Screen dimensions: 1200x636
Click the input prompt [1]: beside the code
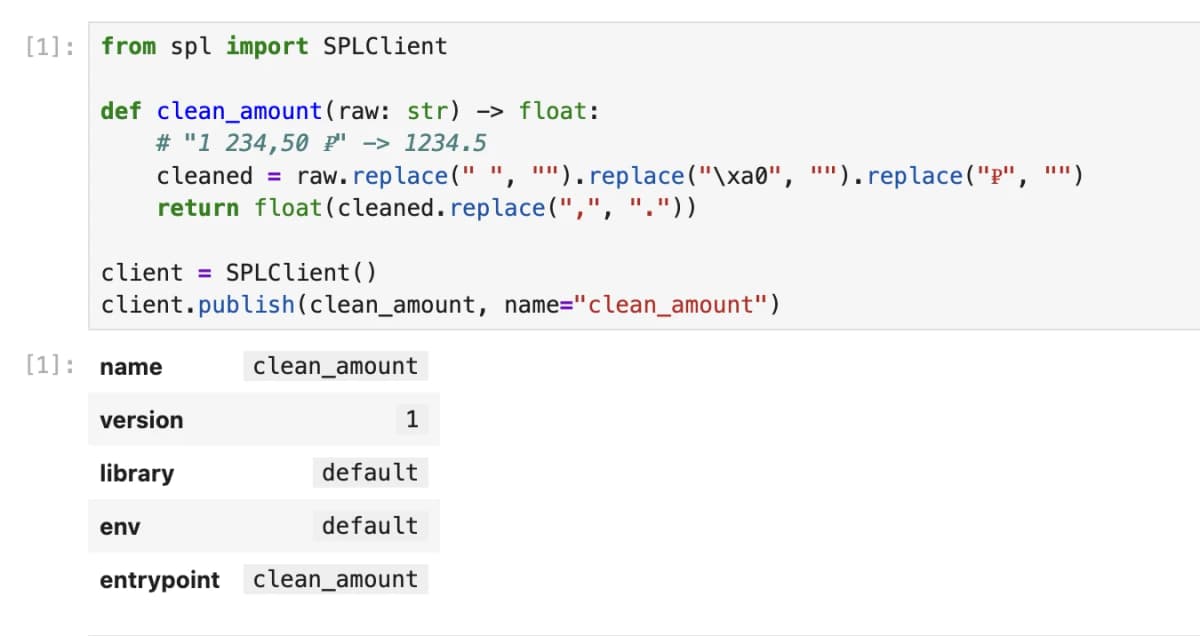tap(48, 46)
